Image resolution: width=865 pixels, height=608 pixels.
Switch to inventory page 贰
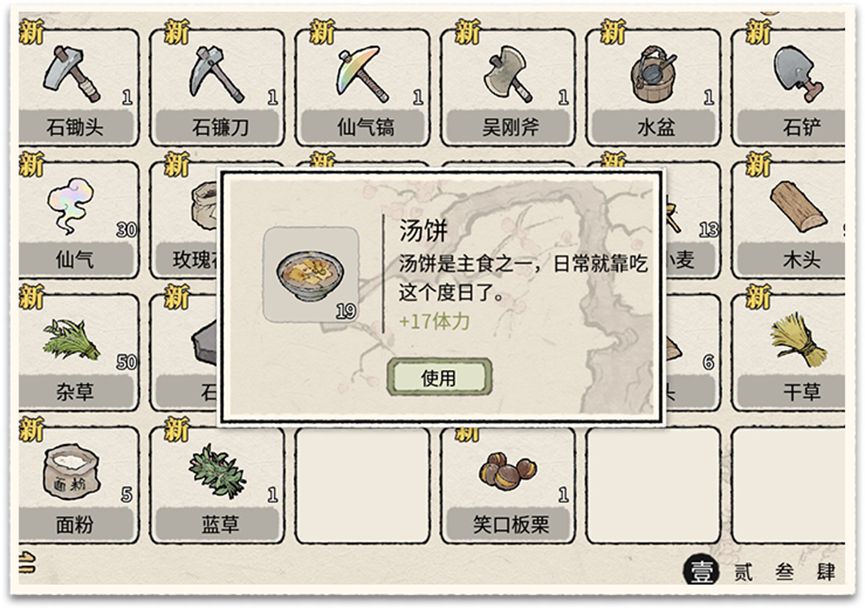click(743, 572)
